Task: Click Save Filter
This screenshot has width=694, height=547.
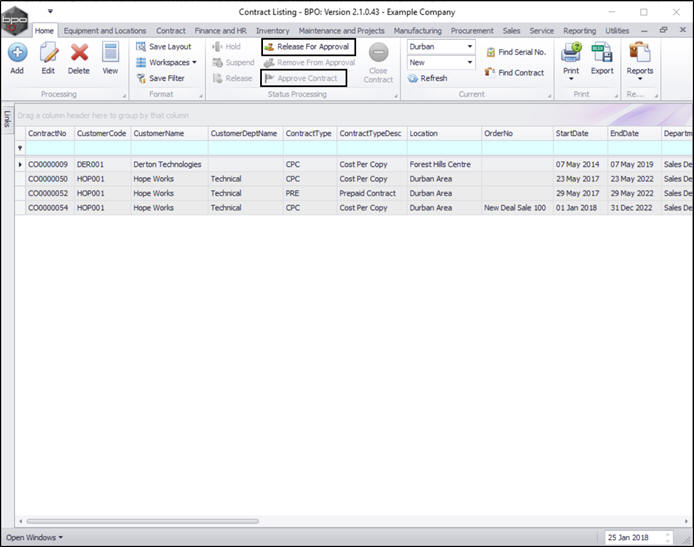Action: pos(161,78)
